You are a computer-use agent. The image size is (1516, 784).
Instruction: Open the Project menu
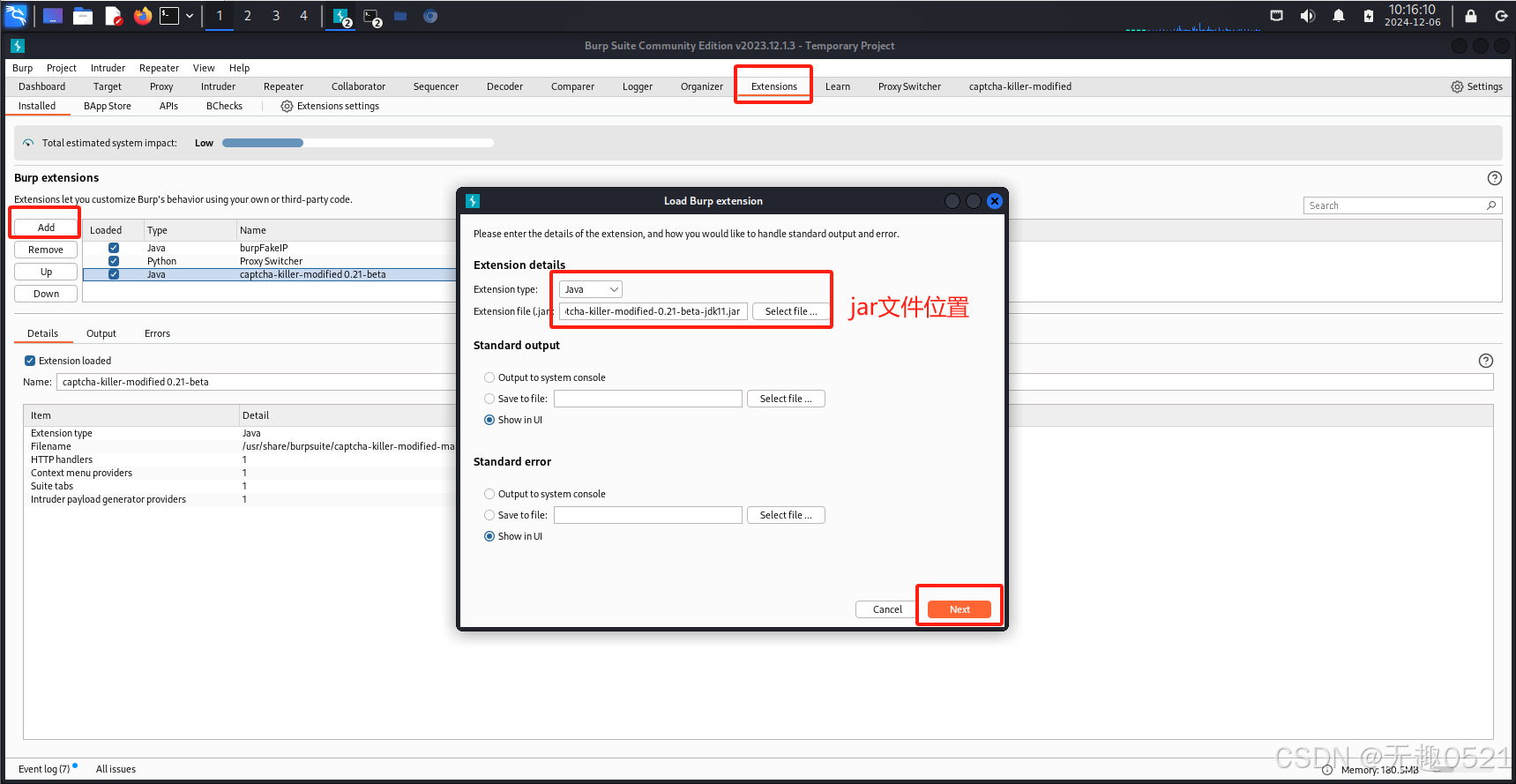click(x=62, y=68)
